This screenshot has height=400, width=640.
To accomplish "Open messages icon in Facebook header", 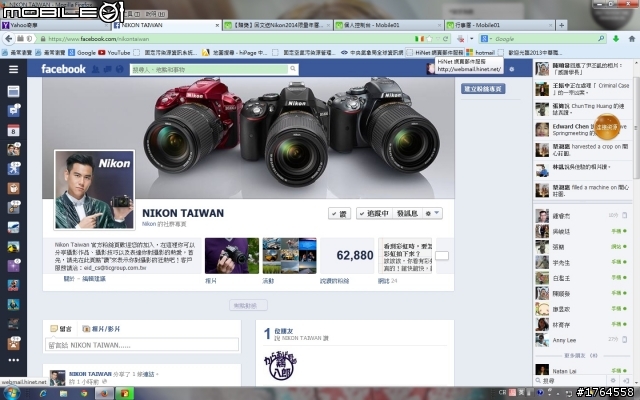I will coord(107,69).
